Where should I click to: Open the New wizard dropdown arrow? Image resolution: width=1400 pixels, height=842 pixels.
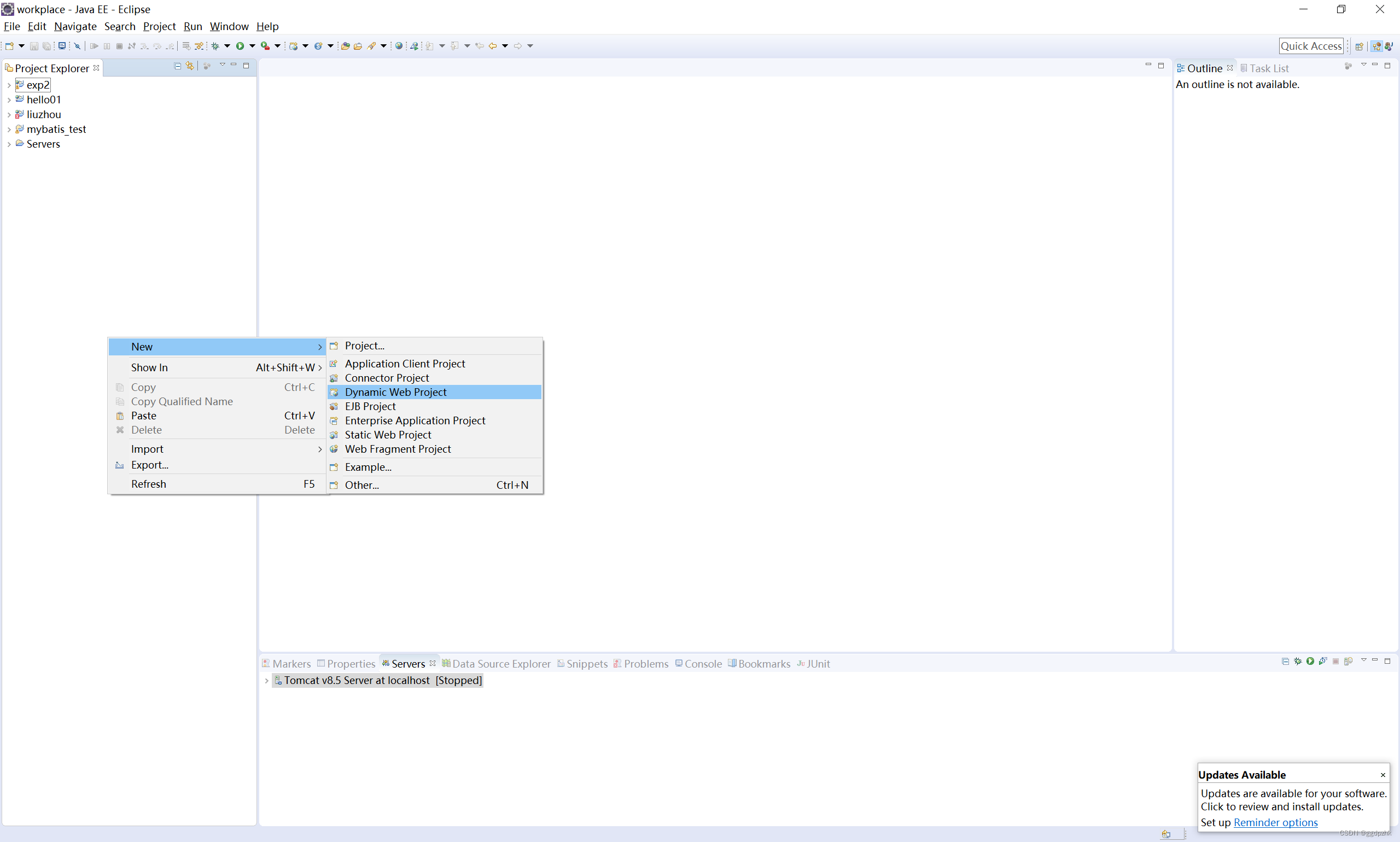[21, 46]
